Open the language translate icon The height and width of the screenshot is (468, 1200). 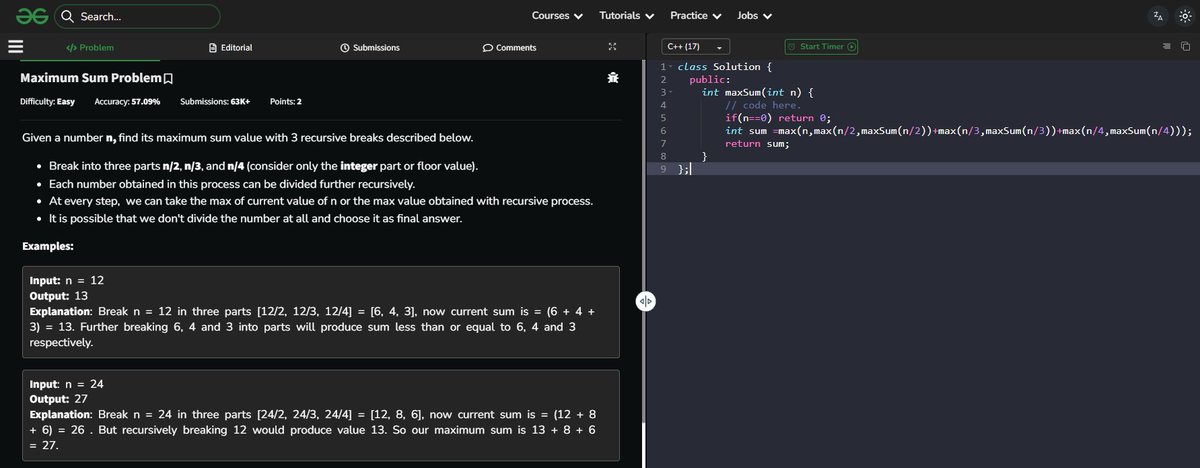(x=1158, y=16)
